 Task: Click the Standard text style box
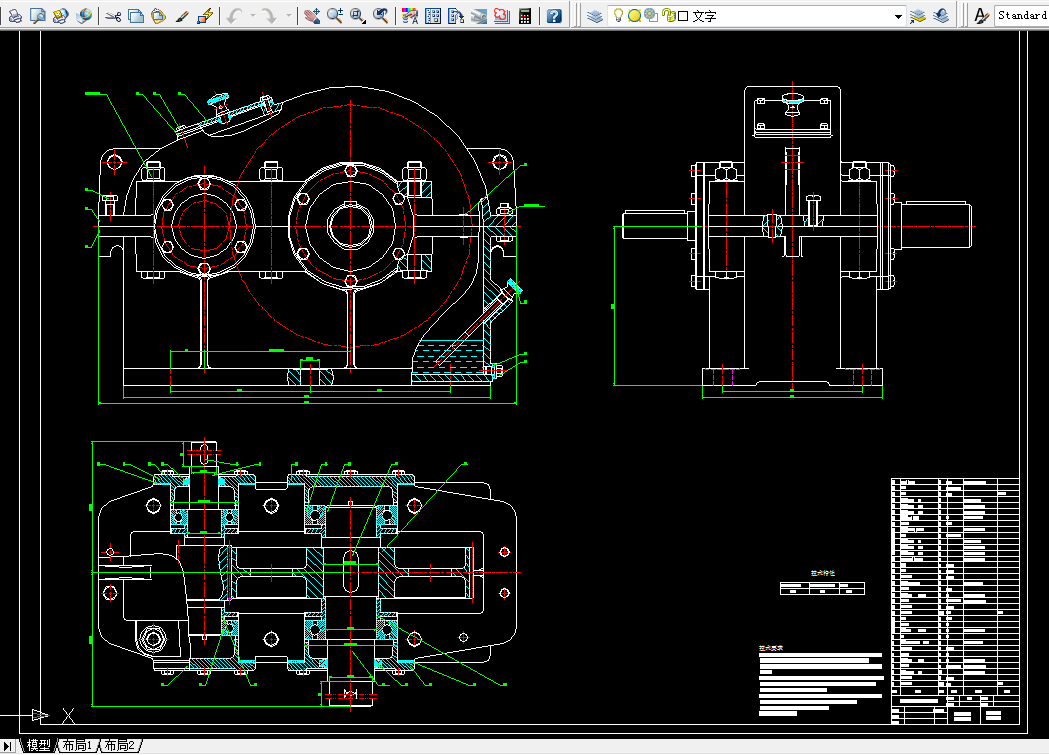click(x=1022, y=15)
